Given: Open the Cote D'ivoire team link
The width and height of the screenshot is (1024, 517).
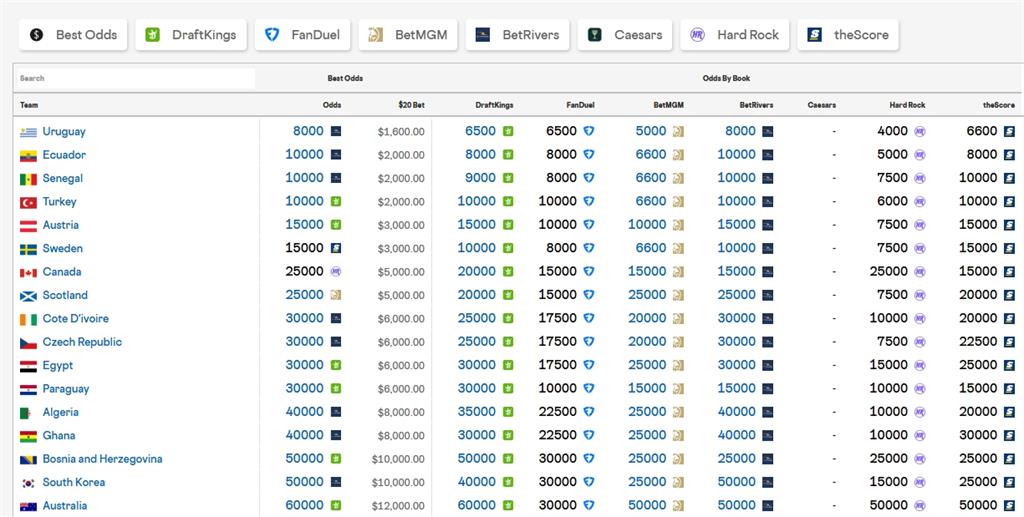Looking at the screenshot, I should pyautogui.click(x=76, y=319).
